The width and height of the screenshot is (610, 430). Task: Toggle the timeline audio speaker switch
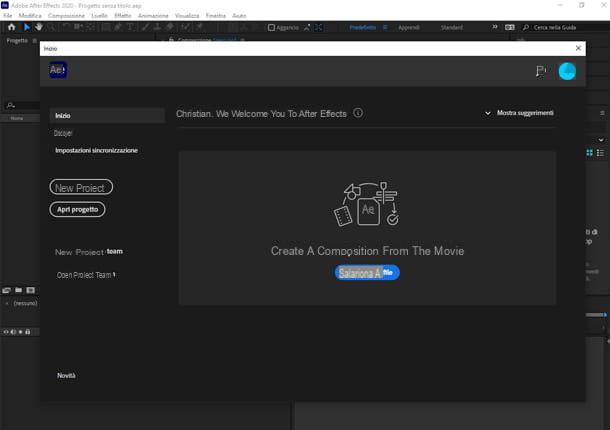pyautogui.click(x=13, y=332)
